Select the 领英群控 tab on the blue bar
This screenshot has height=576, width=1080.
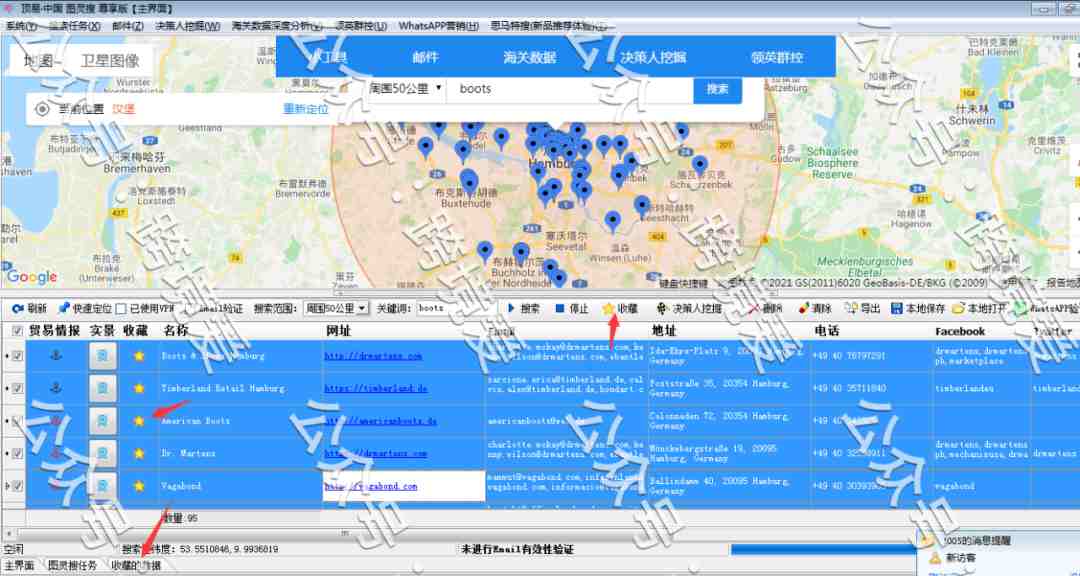(x=777, y=57)
